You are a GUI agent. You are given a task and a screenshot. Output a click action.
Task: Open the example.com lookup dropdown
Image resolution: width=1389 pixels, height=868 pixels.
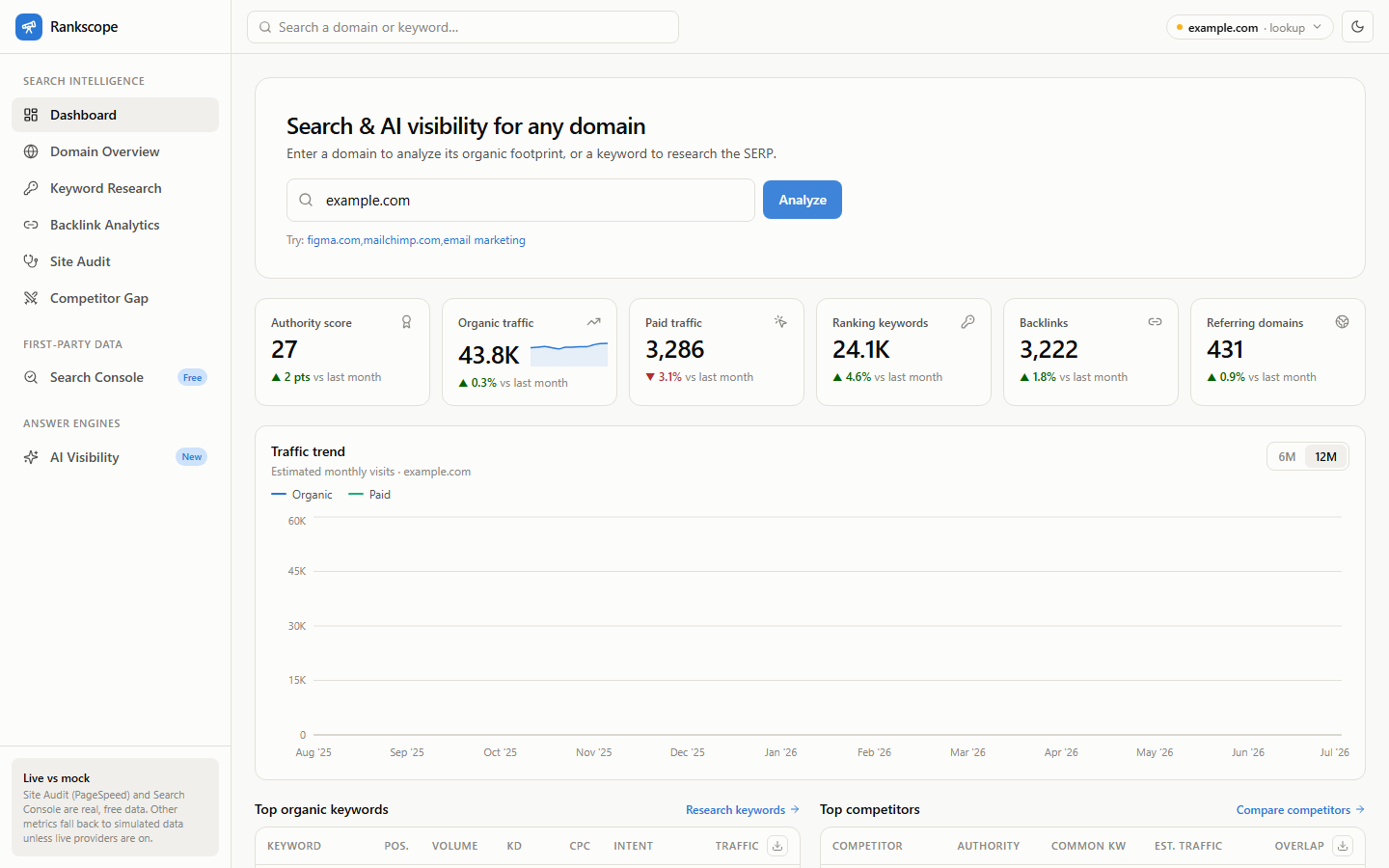[1249, 27]
